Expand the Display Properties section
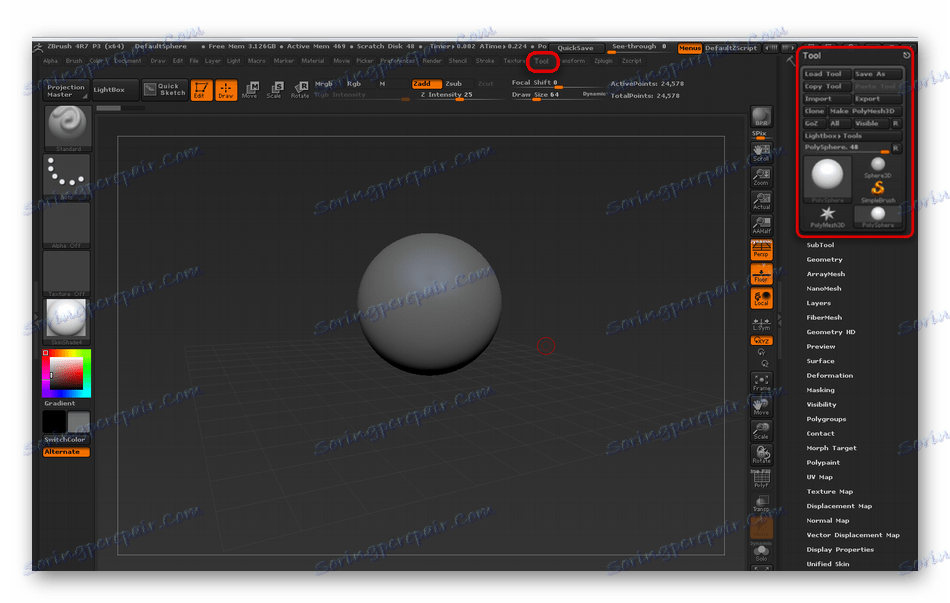950x603 pixels. coord(840,550)
